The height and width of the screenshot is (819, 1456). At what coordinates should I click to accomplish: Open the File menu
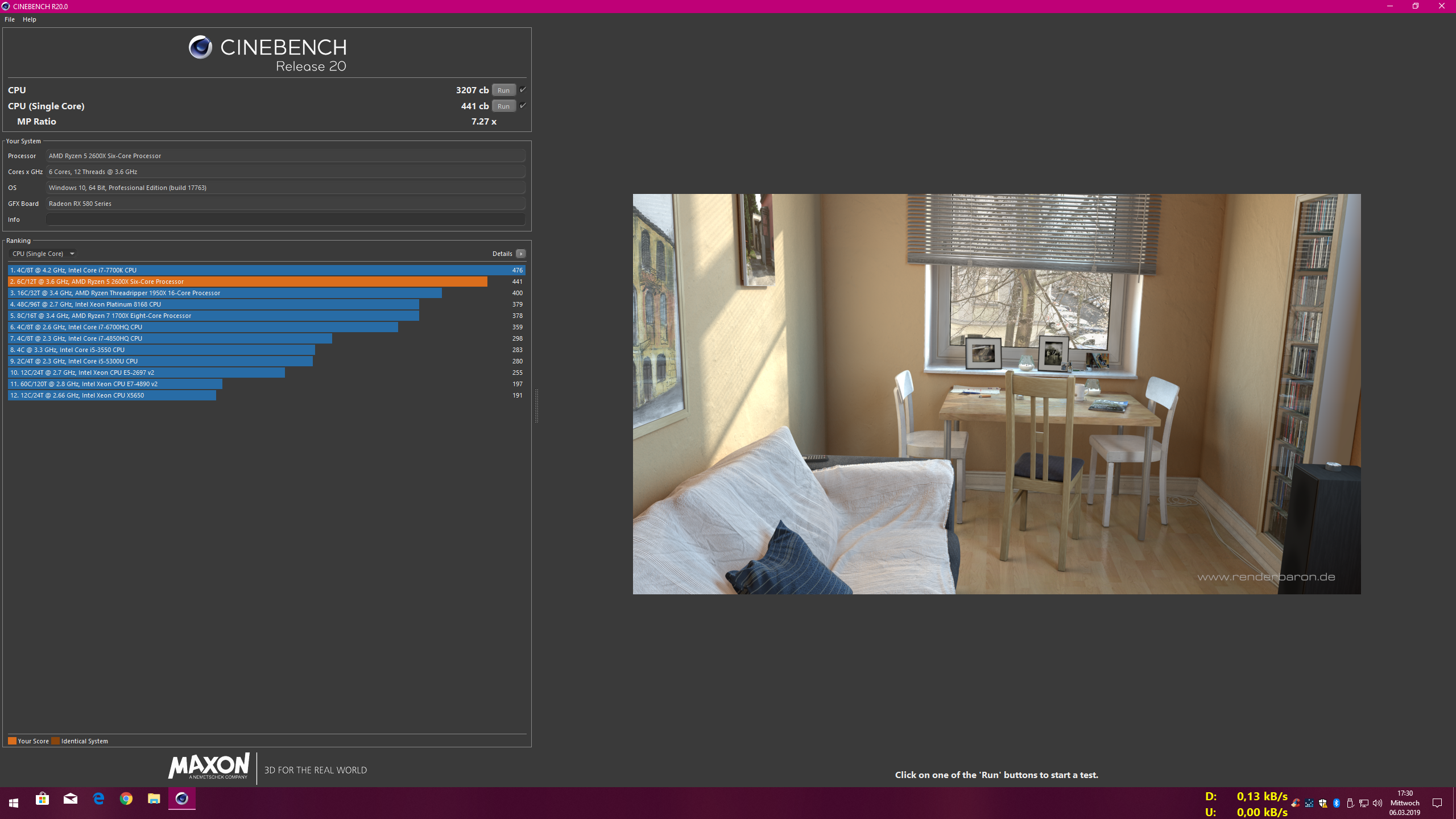[9, 19]
